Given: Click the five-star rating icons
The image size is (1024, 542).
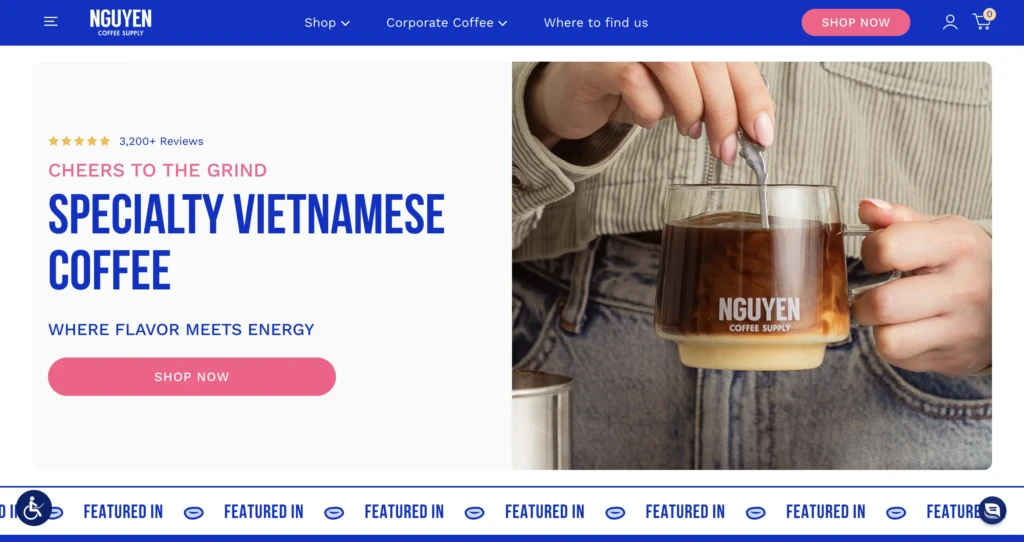Looking at the screenshot, I should pos(79,141).
